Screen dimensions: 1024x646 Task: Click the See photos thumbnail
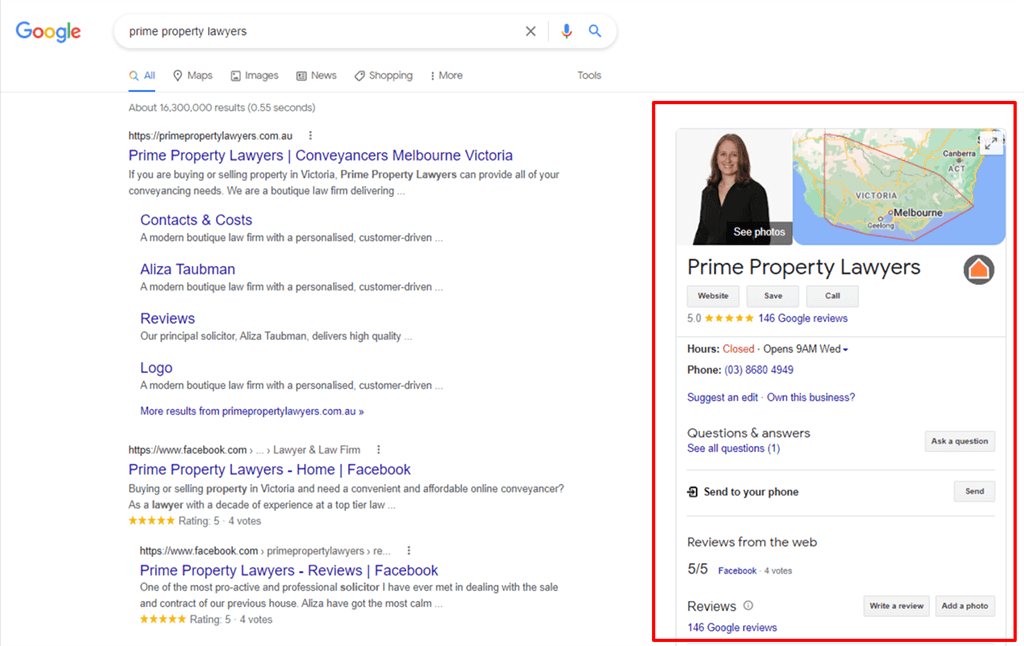coord(735,187)
